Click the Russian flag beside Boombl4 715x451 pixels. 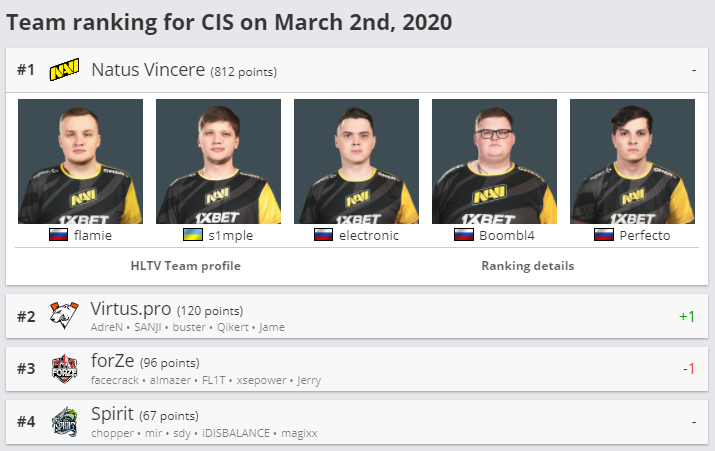coord(464,235)
